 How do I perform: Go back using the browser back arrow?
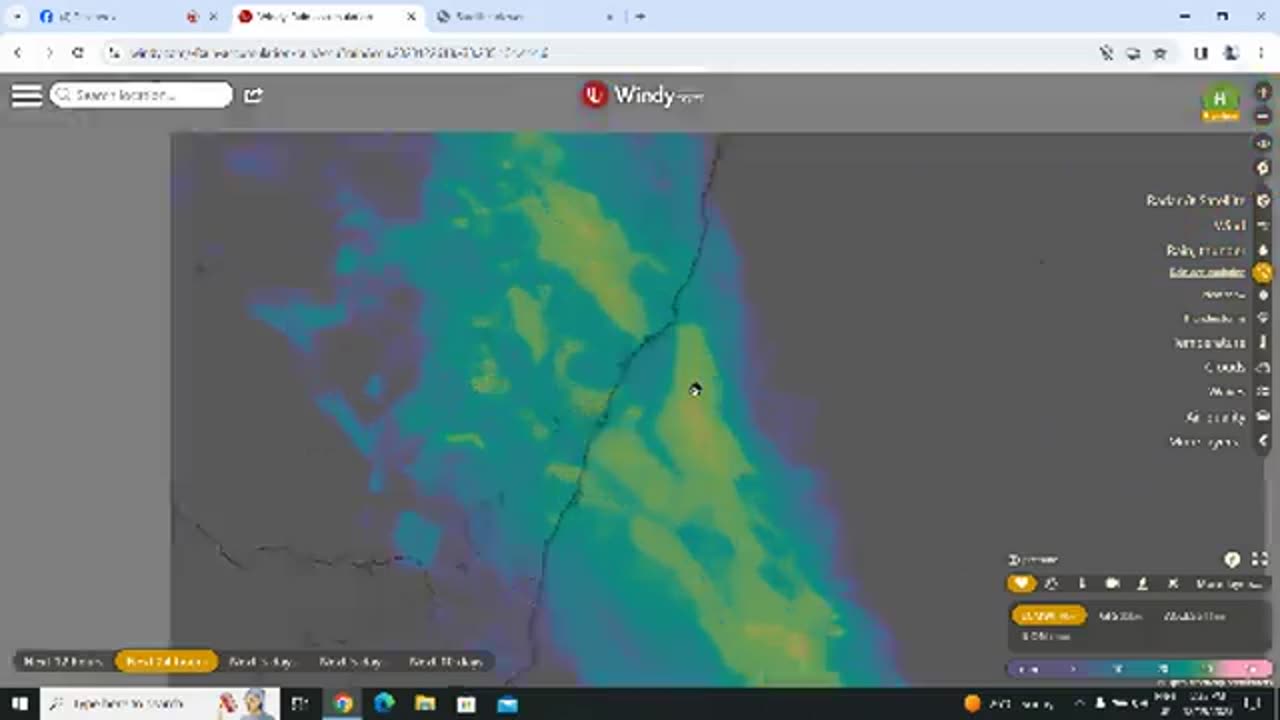18,52
